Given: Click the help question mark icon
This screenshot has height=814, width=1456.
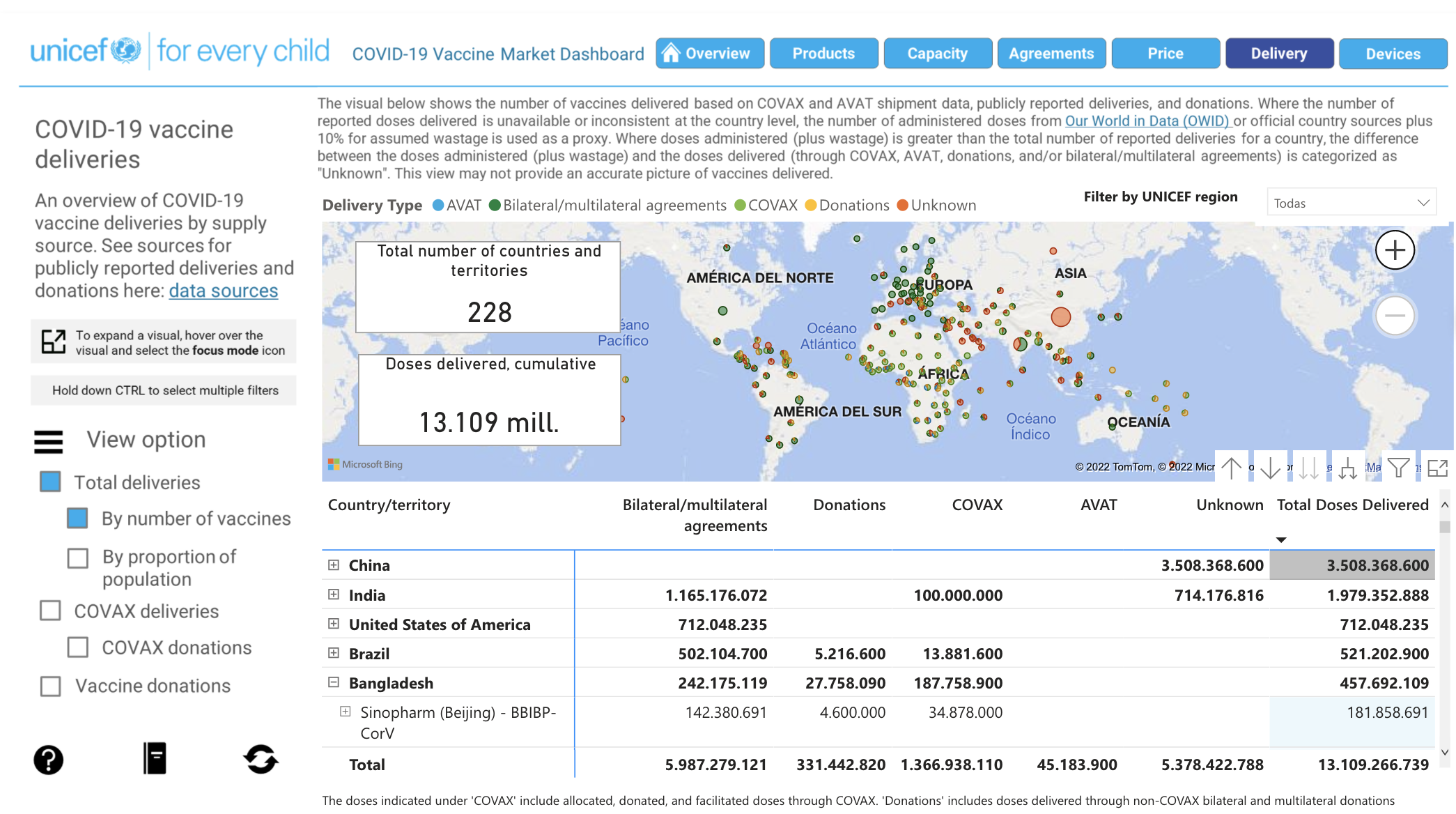Looking at the screenshot, I should (49, 760).
